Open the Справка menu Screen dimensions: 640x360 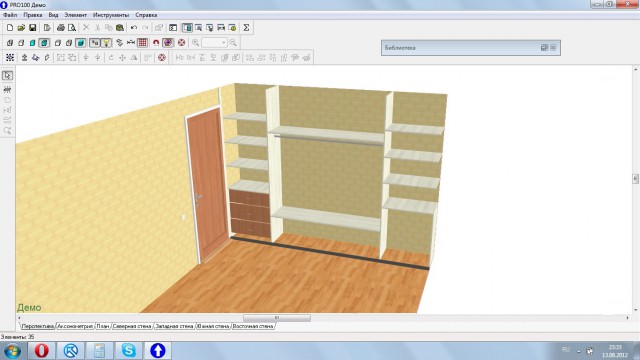point(146,15)
